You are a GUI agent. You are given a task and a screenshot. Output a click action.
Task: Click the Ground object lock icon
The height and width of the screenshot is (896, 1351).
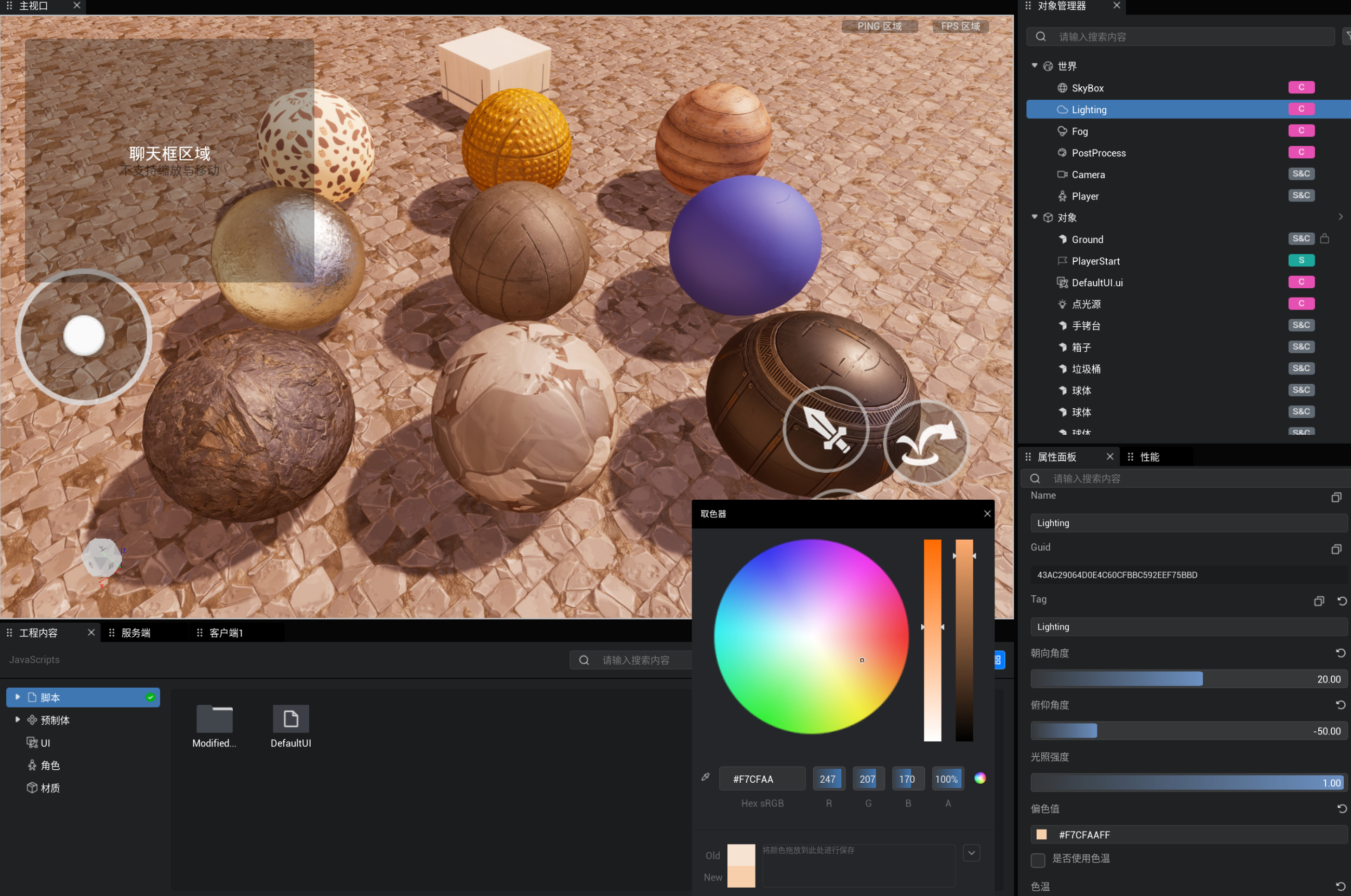(1324, 239)
